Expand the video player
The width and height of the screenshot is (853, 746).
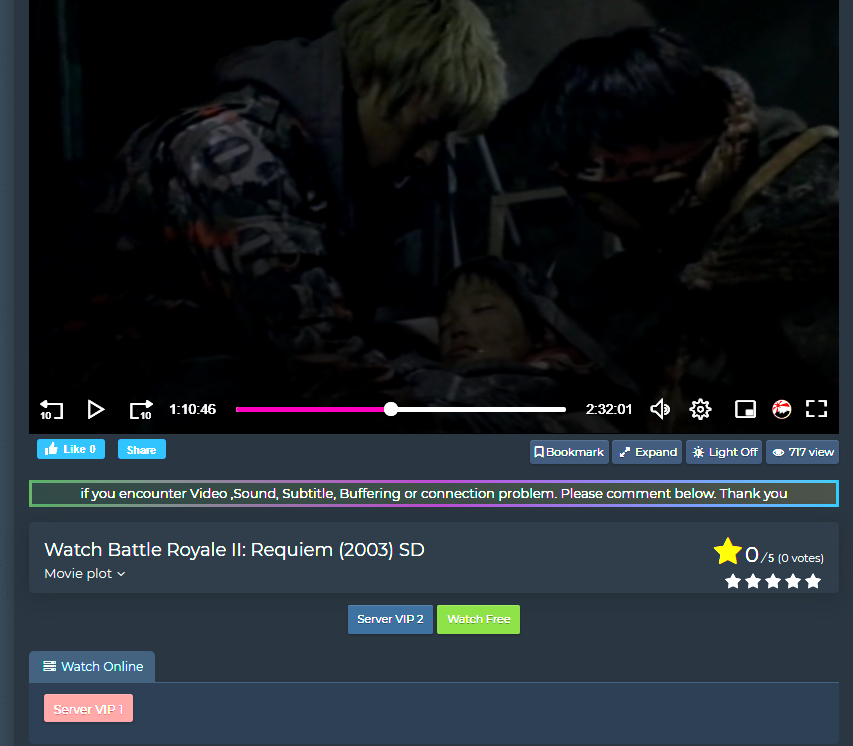click(647, 452)
